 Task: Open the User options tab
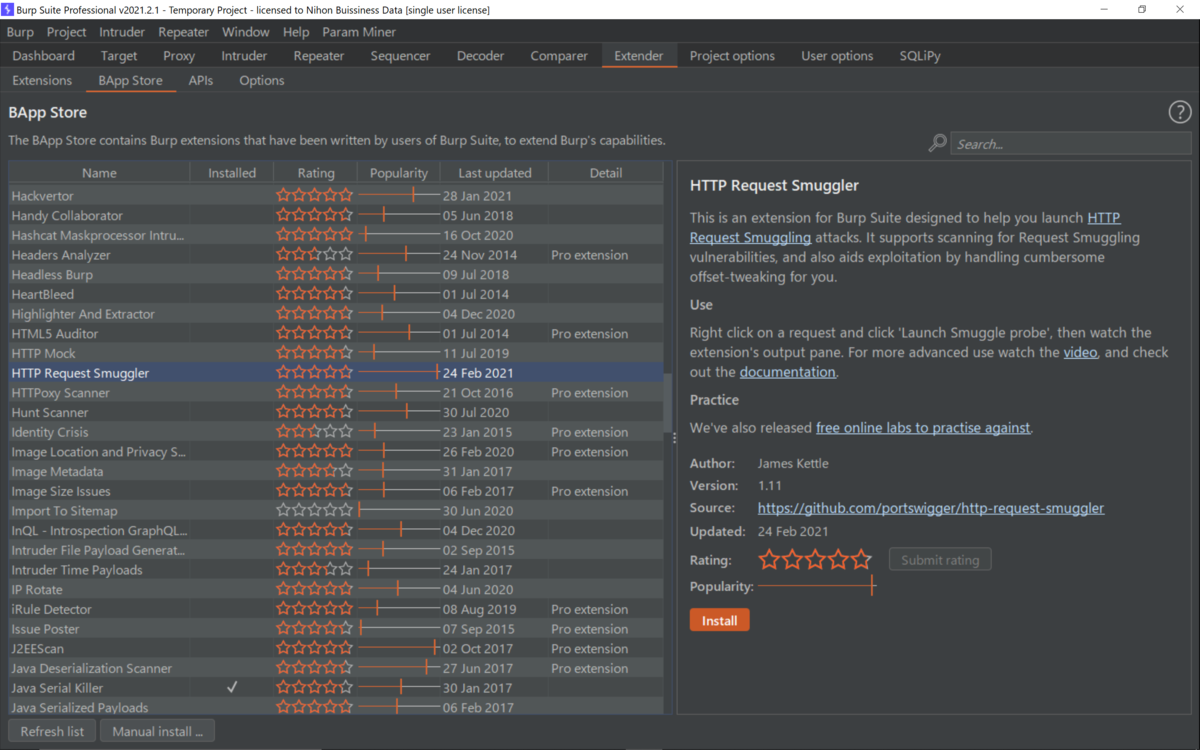pyautogui.click(x=837, y=56)
